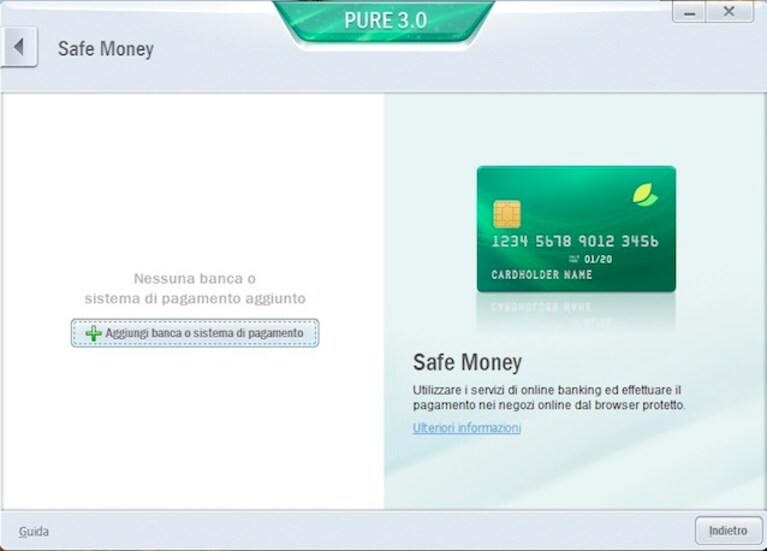Click the gold chip on the card
Screen dimensions: 767x551
pyautogui.click(x=507, y=214)
